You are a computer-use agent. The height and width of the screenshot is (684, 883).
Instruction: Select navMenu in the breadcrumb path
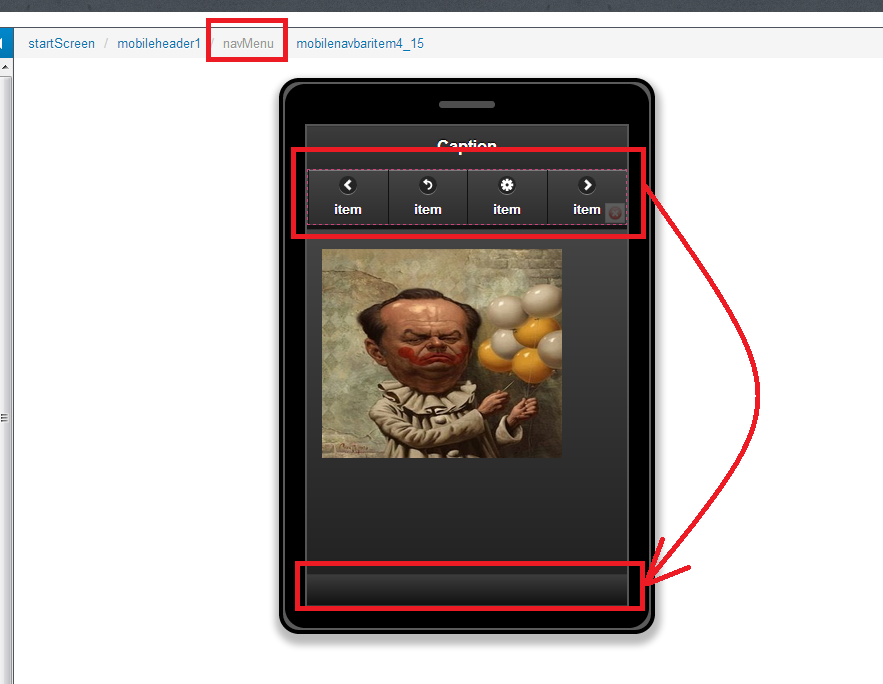point(248,43)
